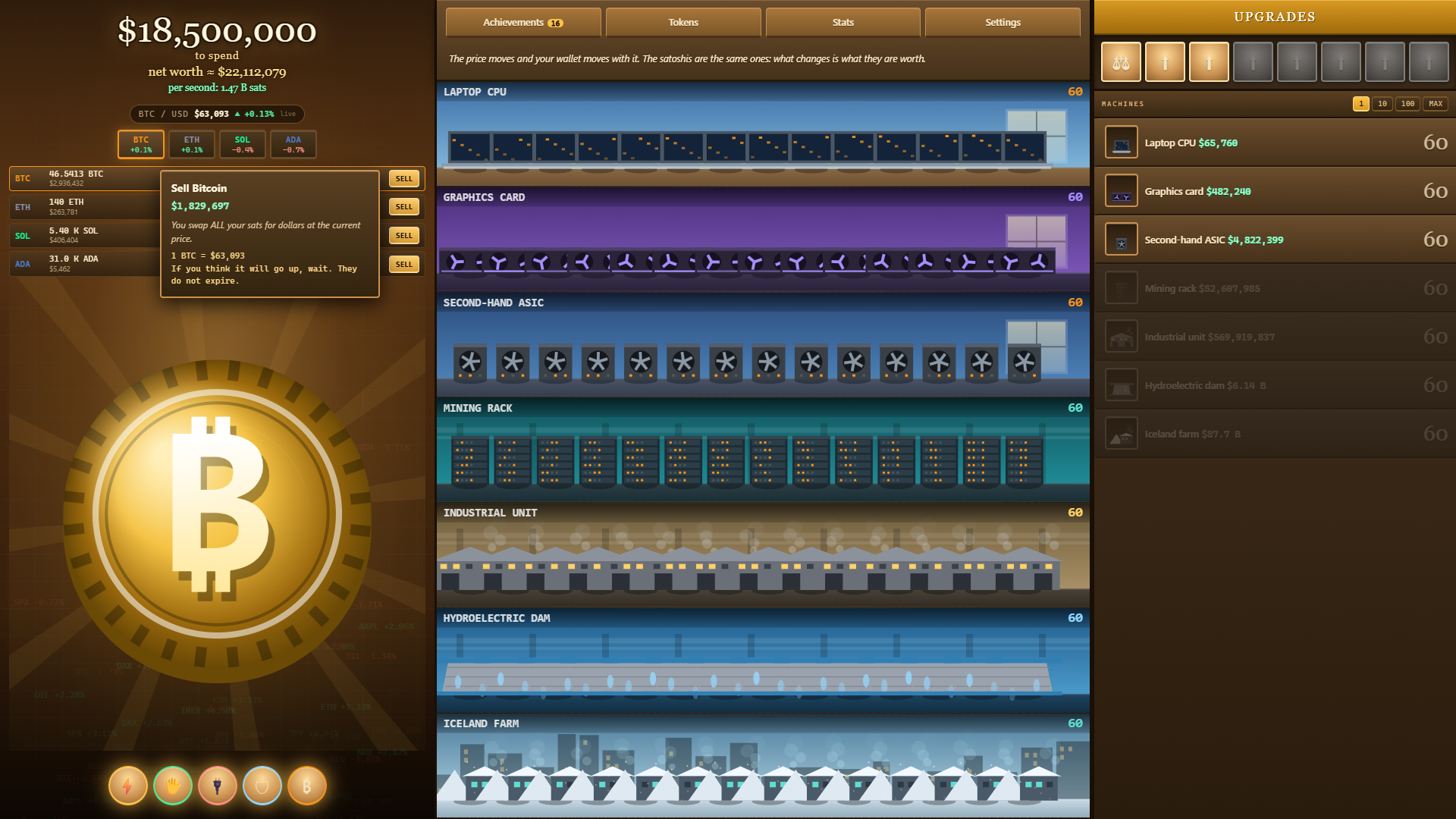1456x819 pixels.
Task: Select the BTC +0.1% coin ticker
Action: (x=141, y=145)
